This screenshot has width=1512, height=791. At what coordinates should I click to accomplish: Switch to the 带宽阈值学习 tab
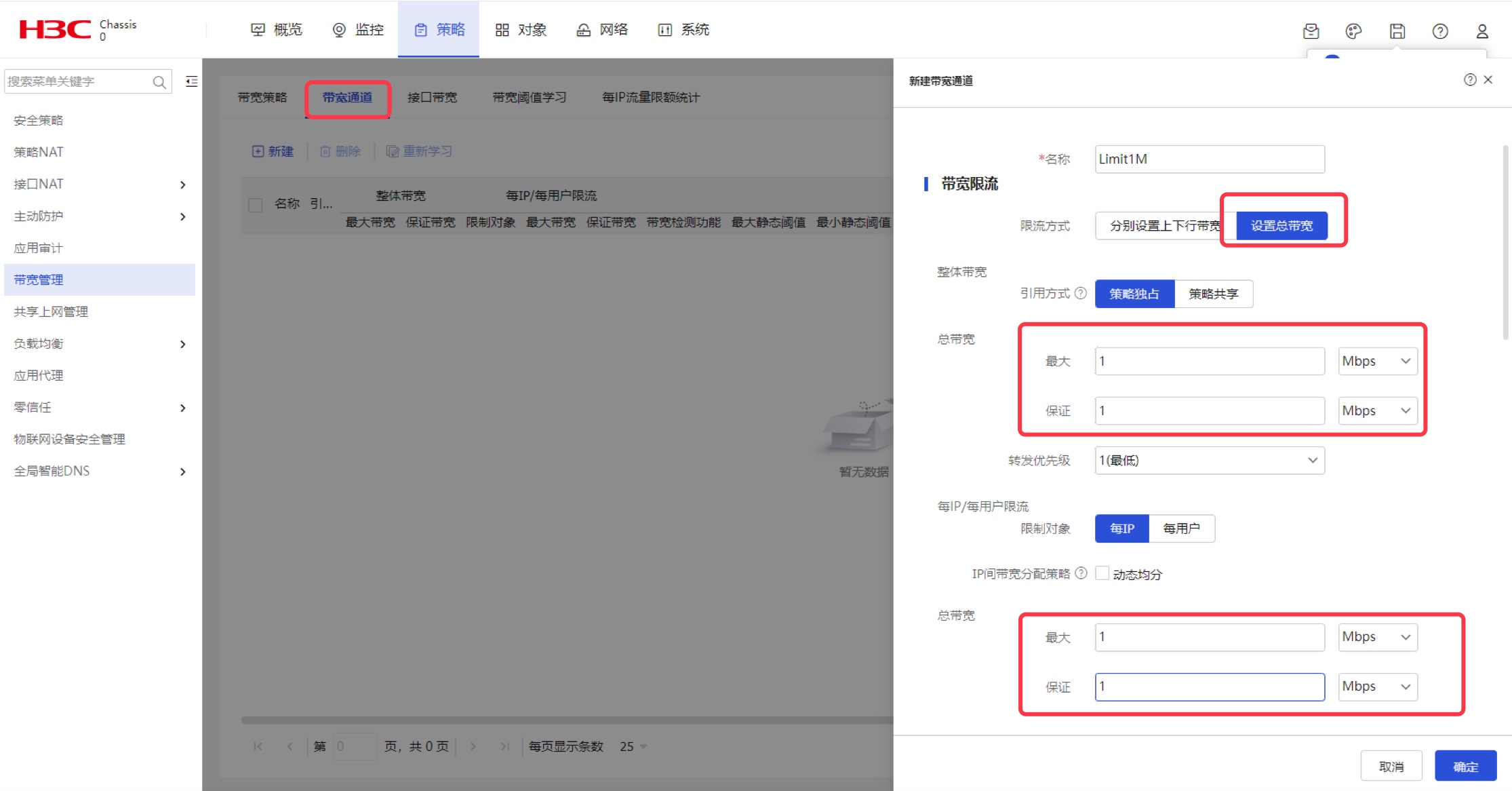pos(530,97)
